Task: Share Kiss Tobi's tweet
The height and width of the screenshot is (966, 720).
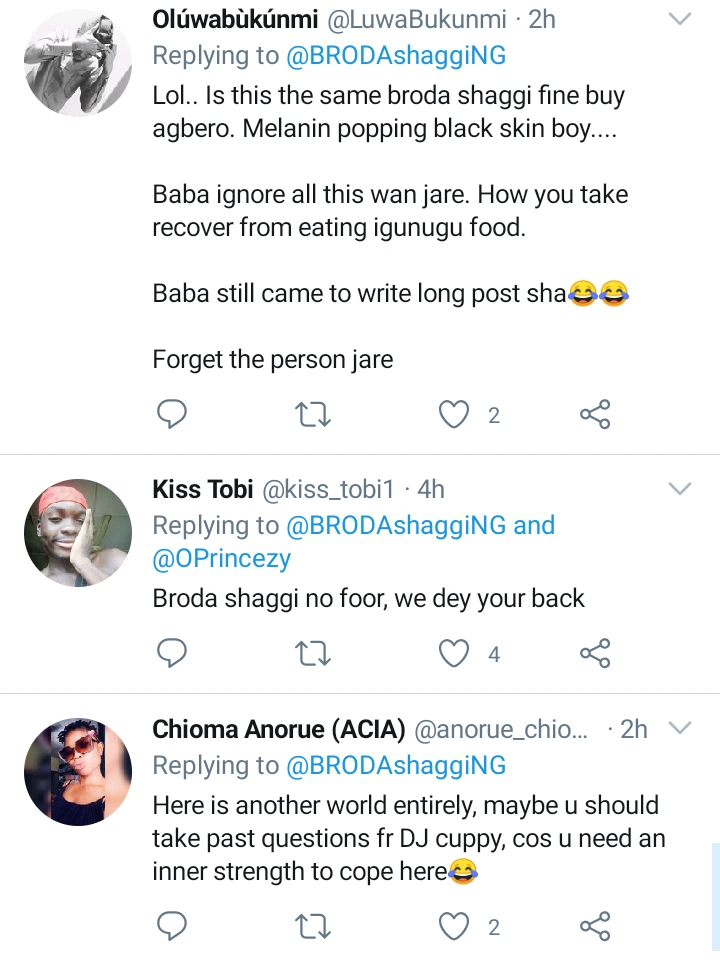Action: click(595, 653)
